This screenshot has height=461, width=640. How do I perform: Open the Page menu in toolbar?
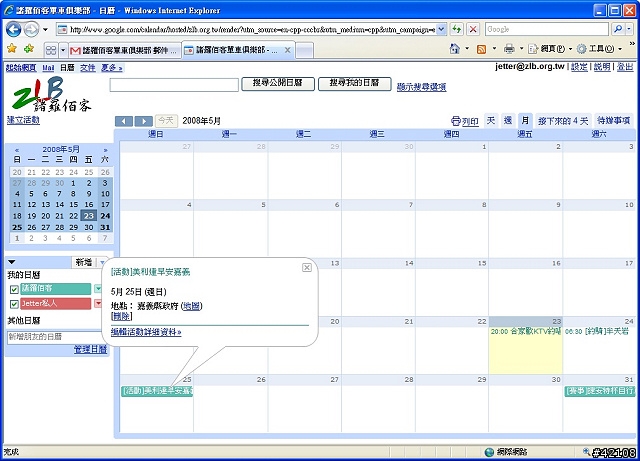(550, 49)
